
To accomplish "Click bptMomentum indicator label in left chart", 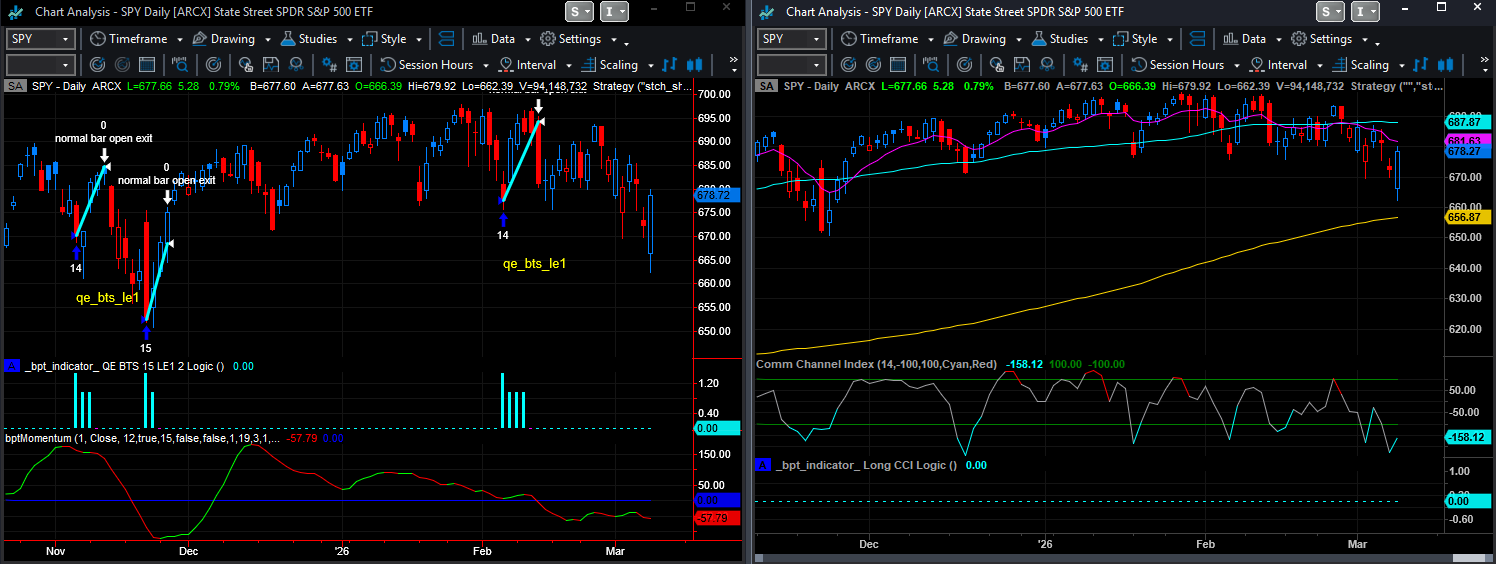I will pos(142,438).
